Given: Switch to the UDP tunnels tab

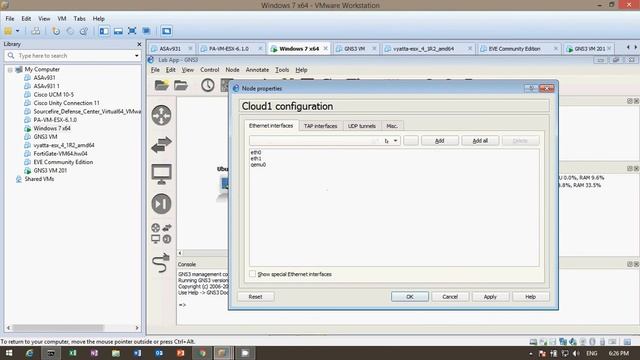Looking at the screenshot, I should click(x=362, y=126).
